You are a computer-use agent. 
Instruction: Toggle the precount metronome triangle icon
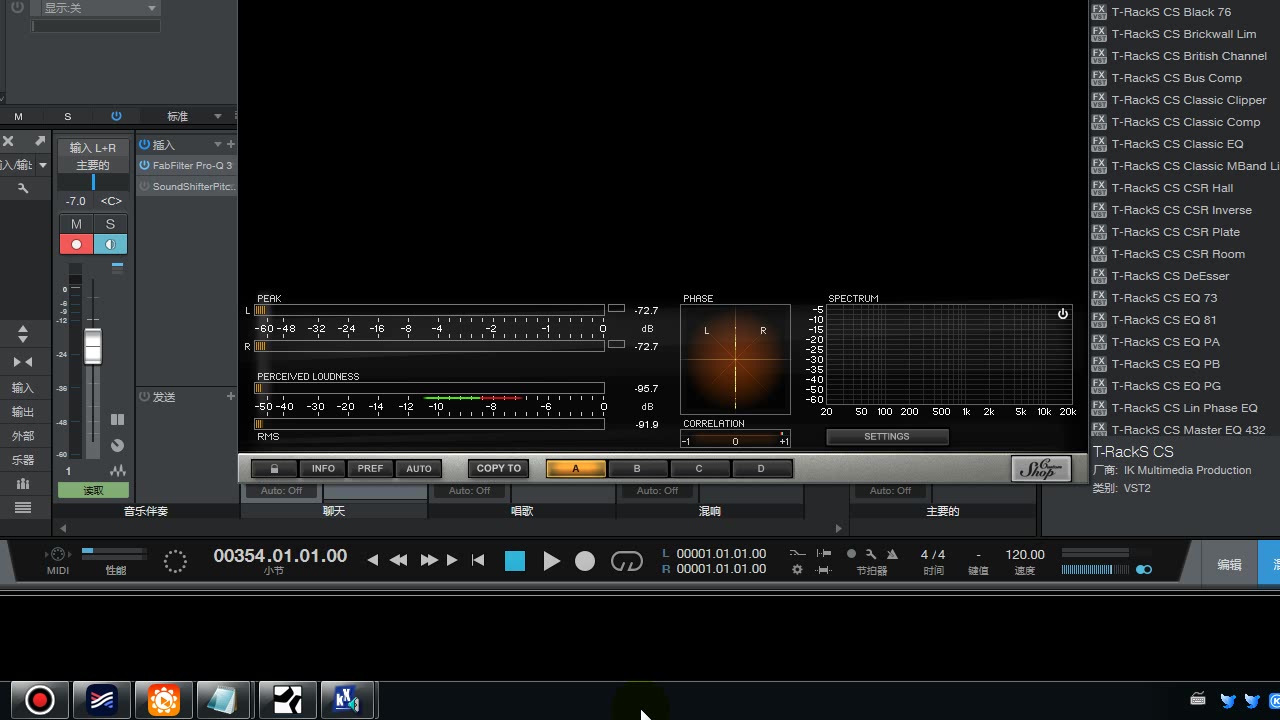(892, 554)
